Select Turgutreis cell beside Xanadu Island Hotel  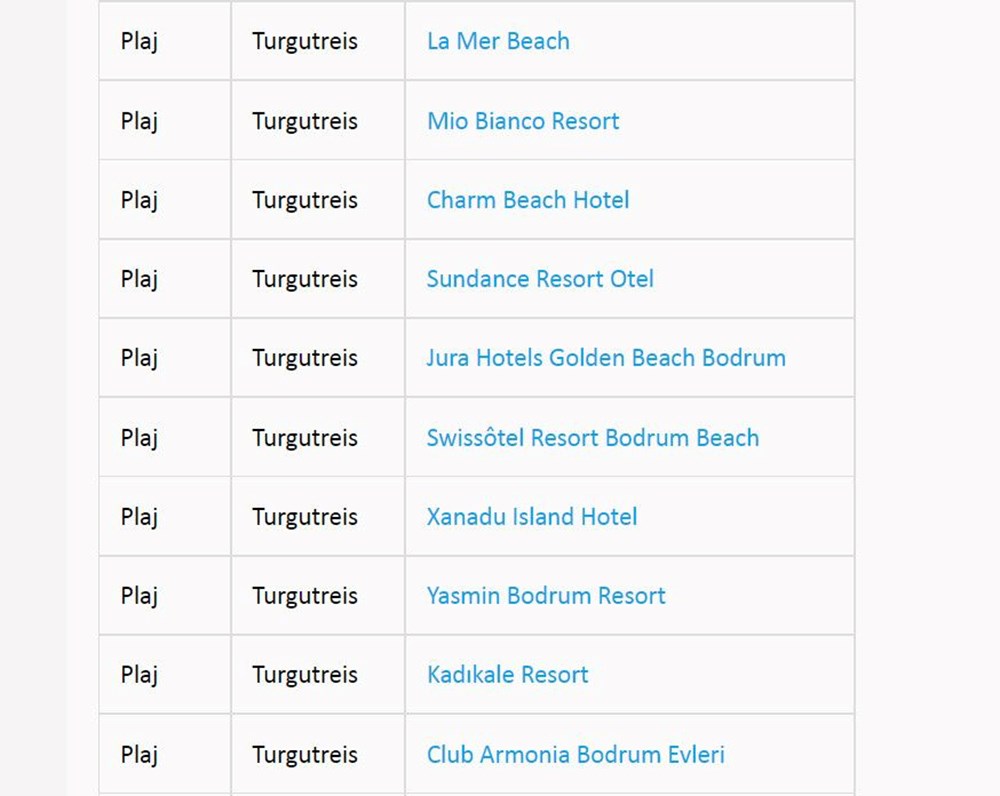coord(305,517)
